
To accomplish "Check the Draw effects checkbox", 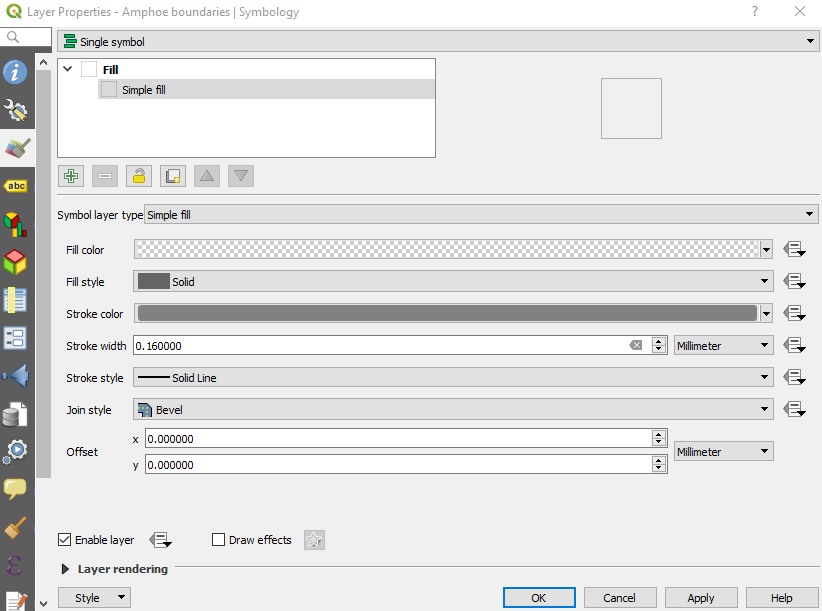I will click(219, 540).
